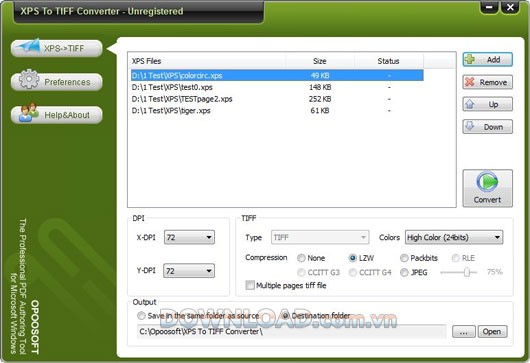Open the Colors High Color dropdown
Viewport: 530px width, 363px height.
click(x=454, y=237)
